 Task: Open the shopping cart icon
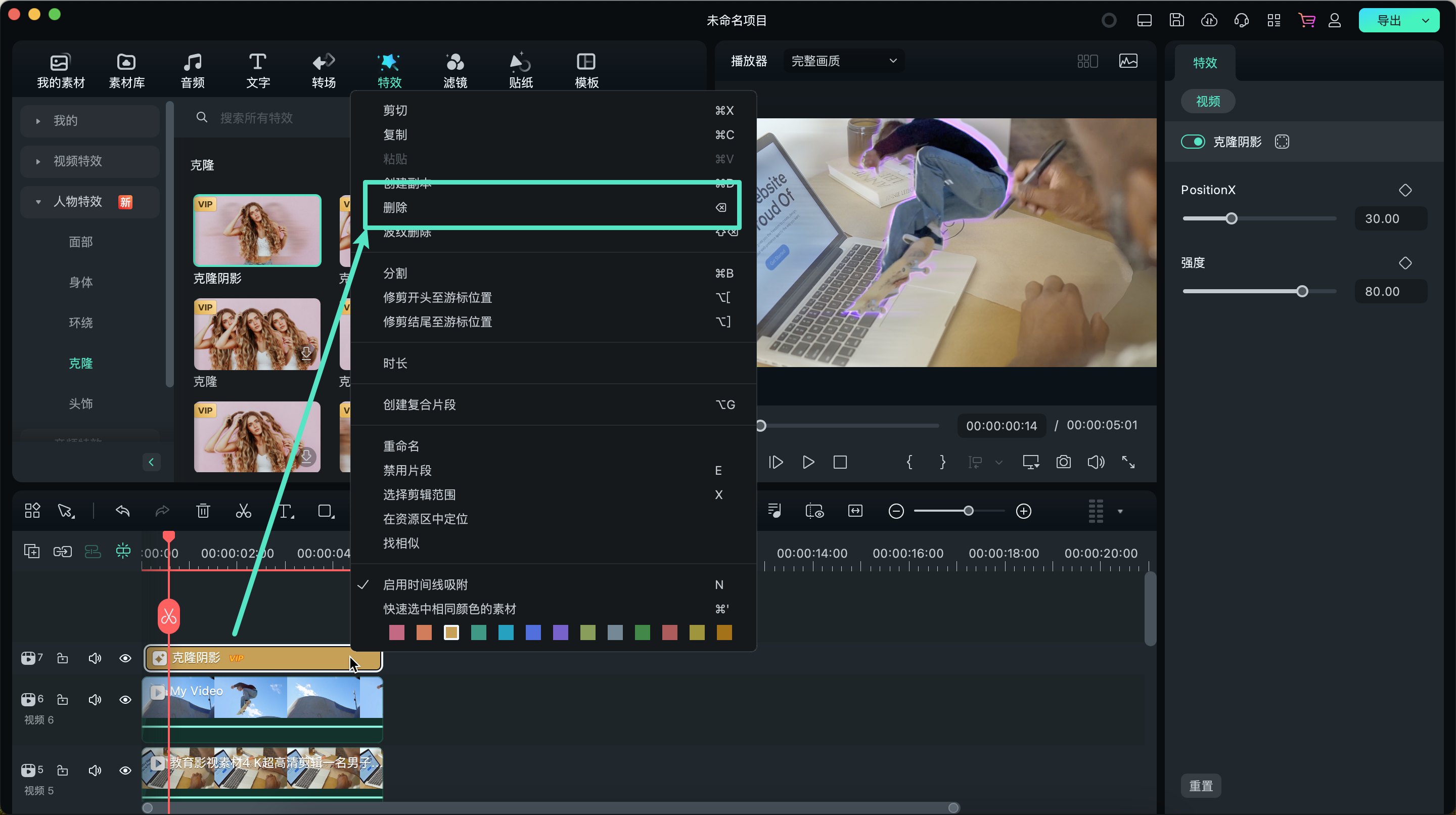coord(1306,20)
